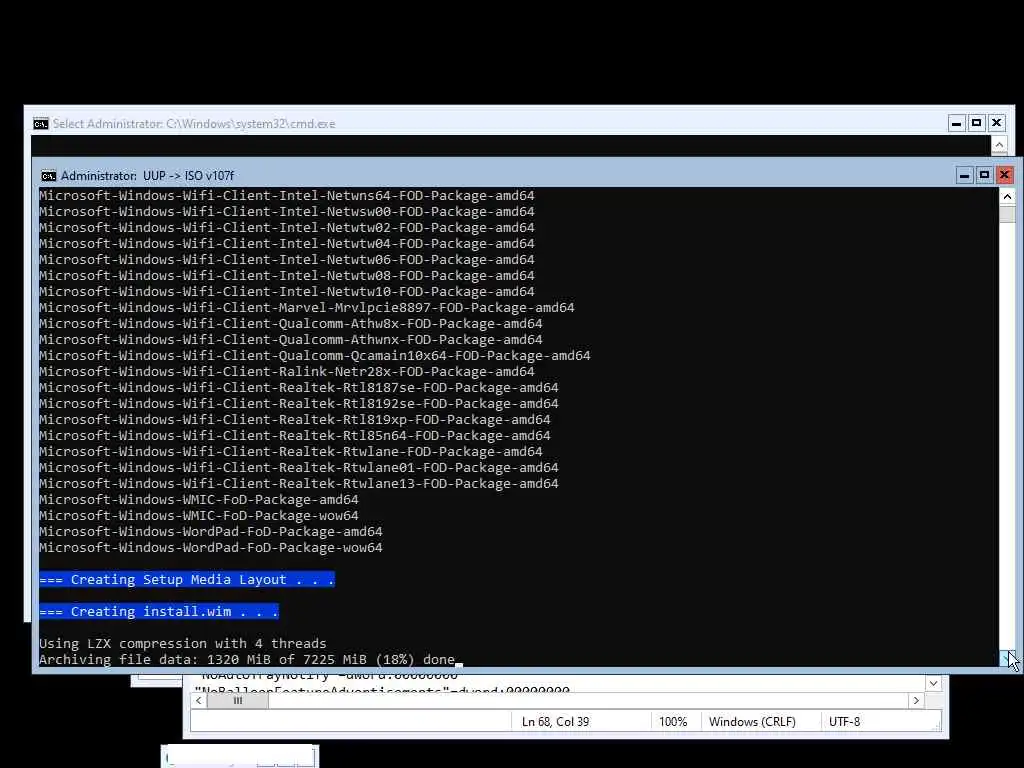Screen dimensions: 1024x768
Task: Click the Realtek-Rtl8187se package line
Action: point(298,387)
